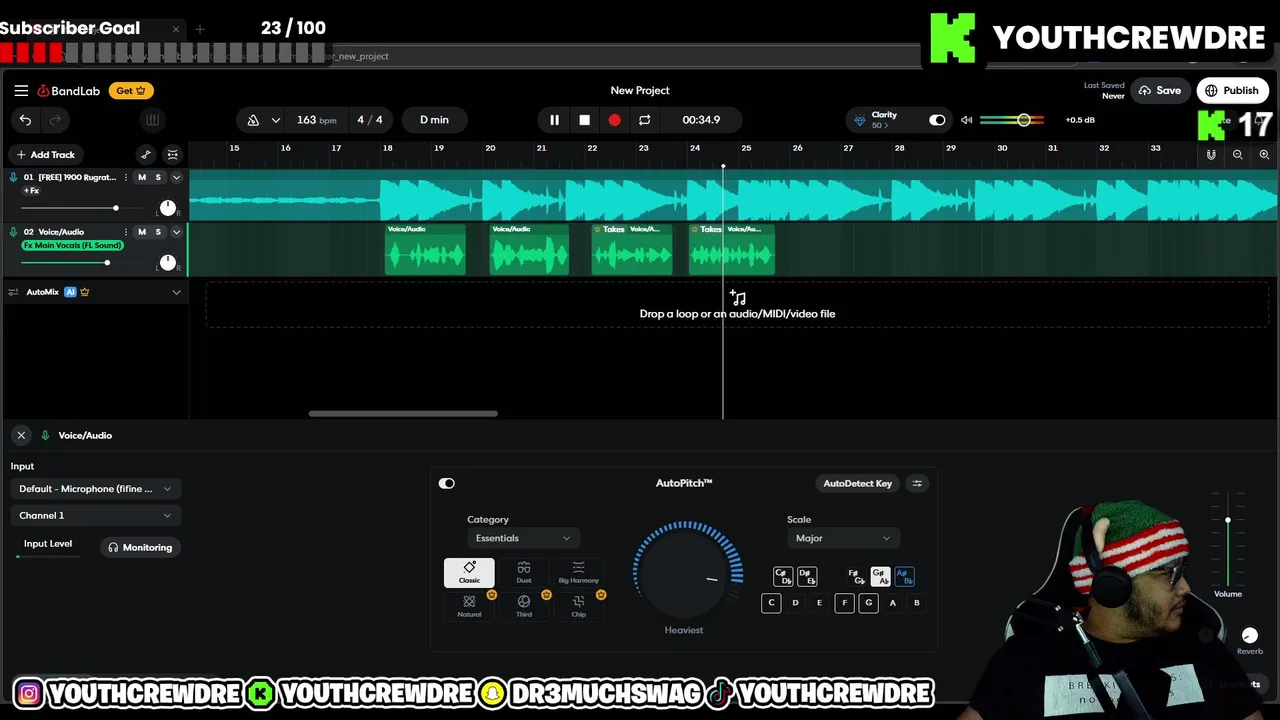Close the Voice/Audio bottom panel
1280x720 pixels.
click(21, 435)
